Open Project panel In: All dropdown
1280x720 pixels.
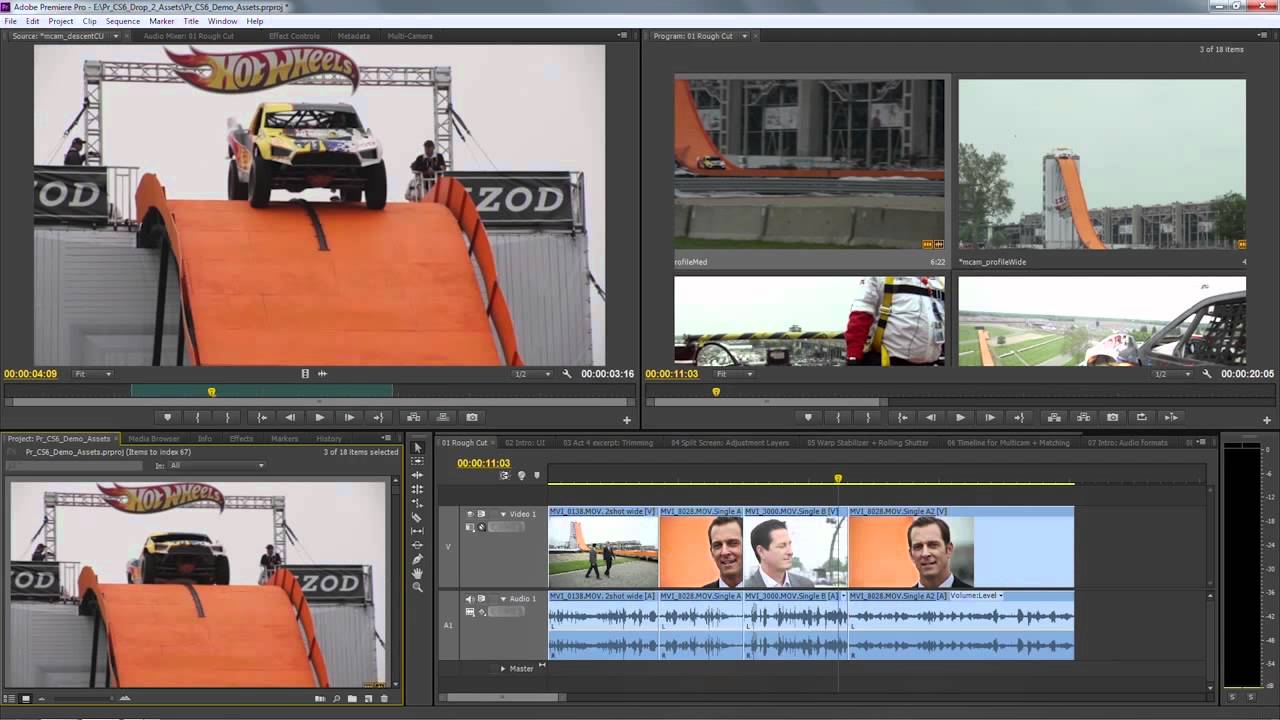[x=217, y=466]
